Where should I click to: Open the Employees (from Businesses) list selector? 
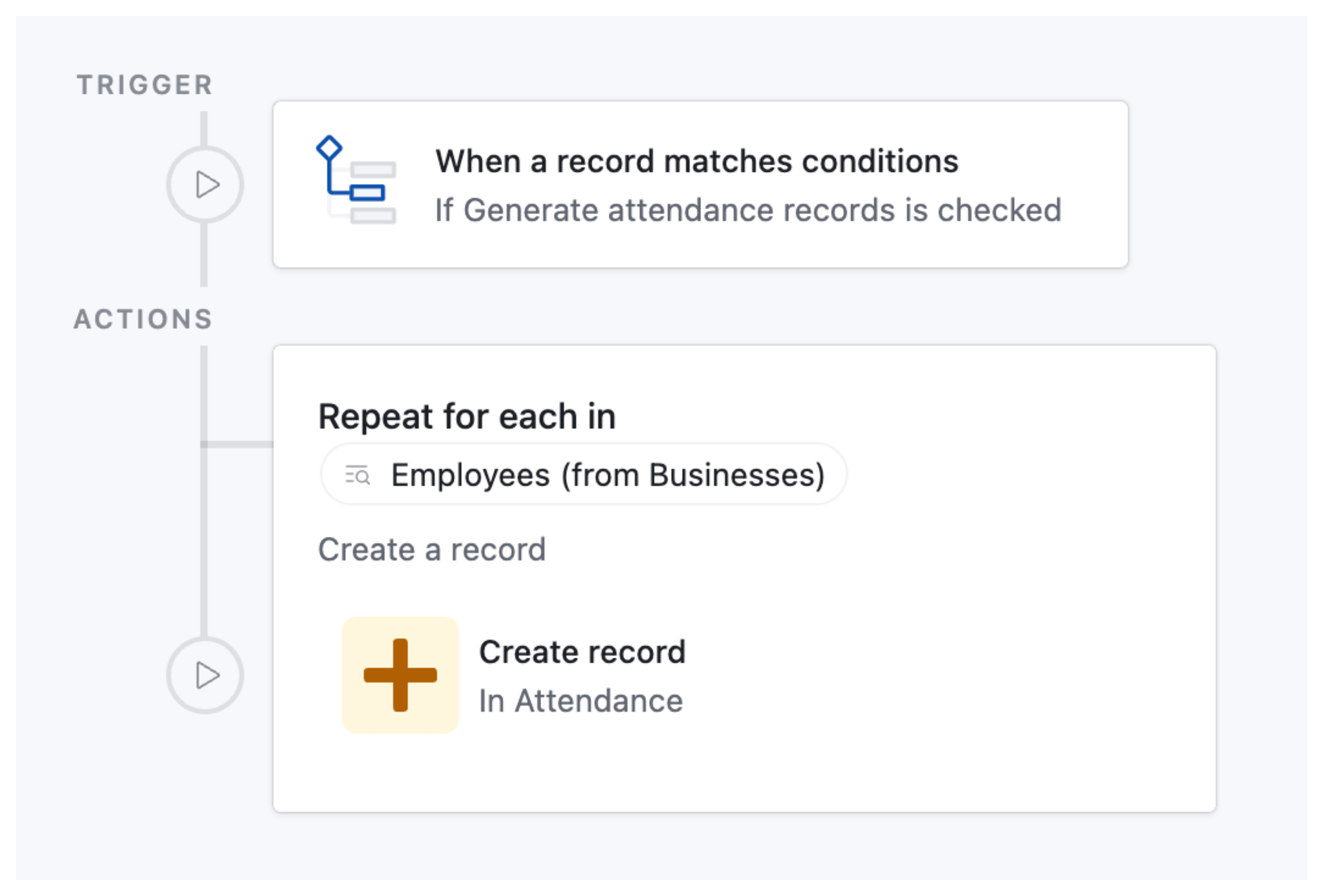coord(584,474)
